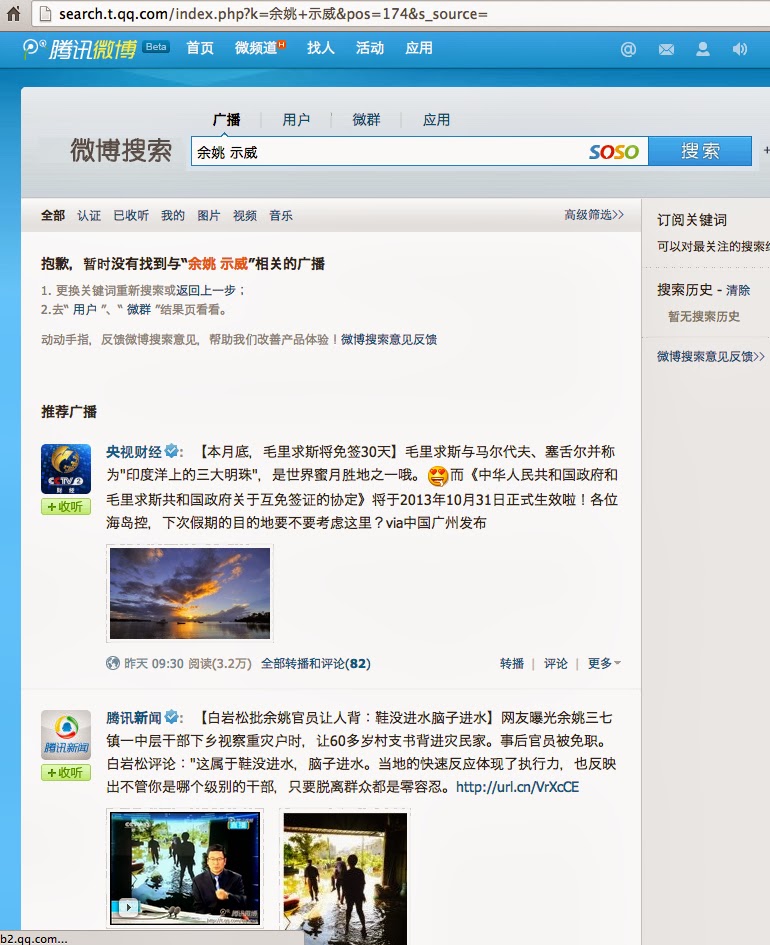Follow 央视财经 with +收听 button

click(66, 507)
